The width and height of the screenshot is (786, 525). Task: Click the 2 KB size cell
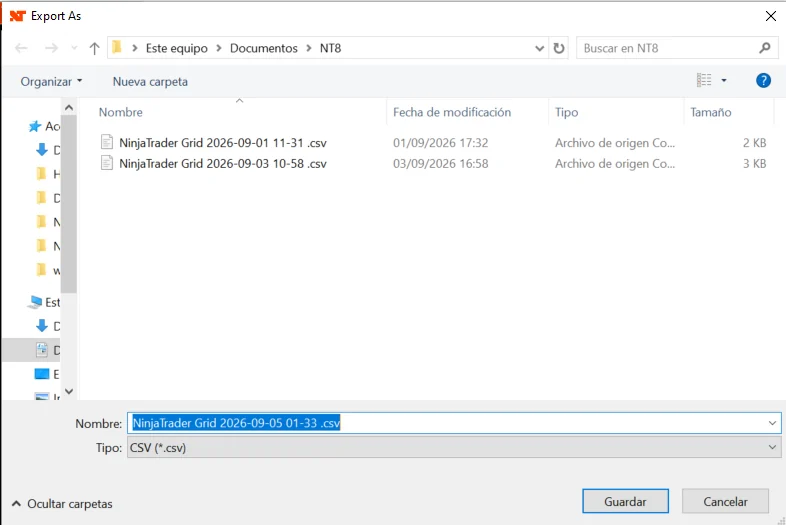tap(754, 143)
